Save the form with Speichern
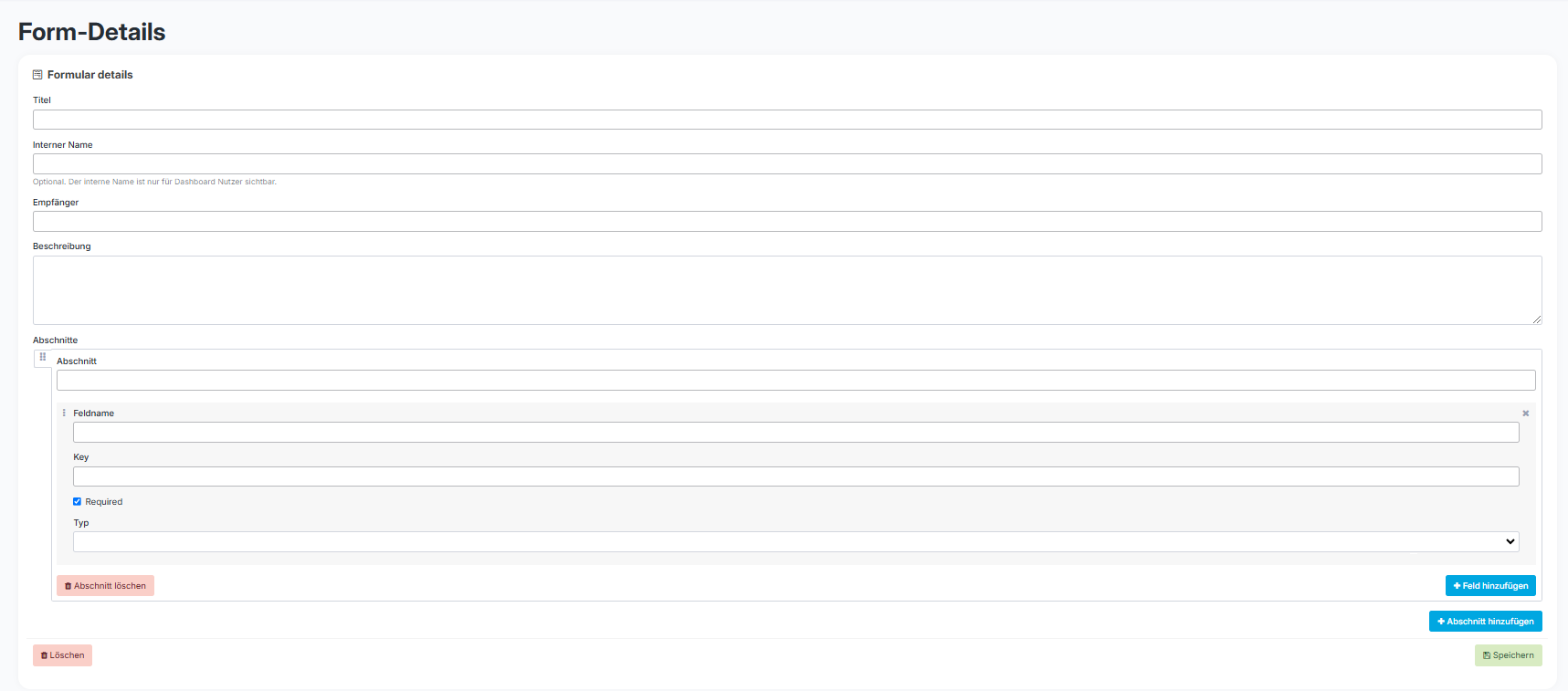The height and width of the screenshot is (691, 1568). coord(1508,655)
